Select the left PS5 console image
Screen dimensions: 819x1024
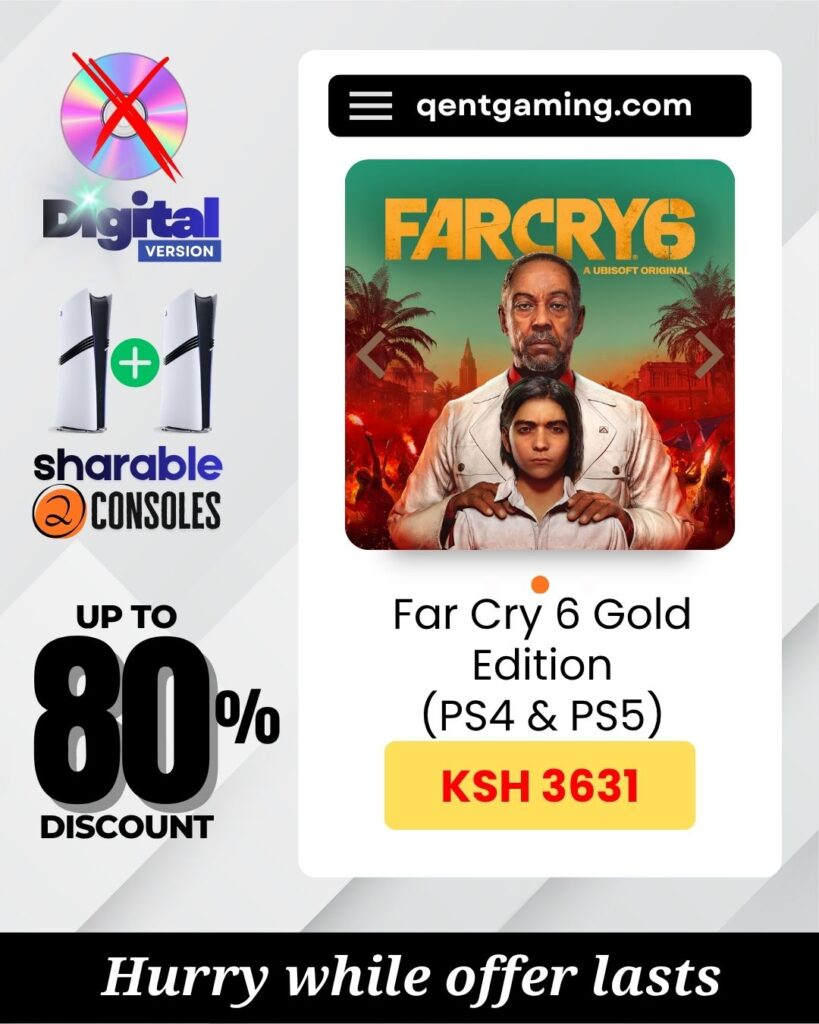click(x=83, y=360)
